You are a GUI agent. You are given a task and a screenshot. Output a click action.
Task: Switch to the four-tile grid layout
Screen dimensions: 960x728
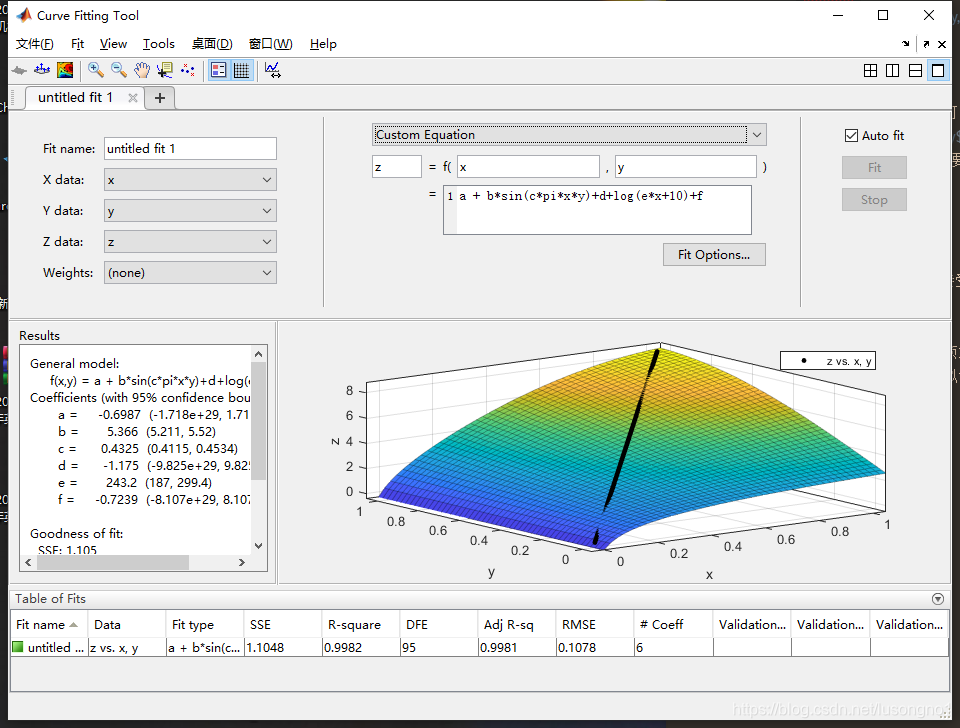[870, 70]
